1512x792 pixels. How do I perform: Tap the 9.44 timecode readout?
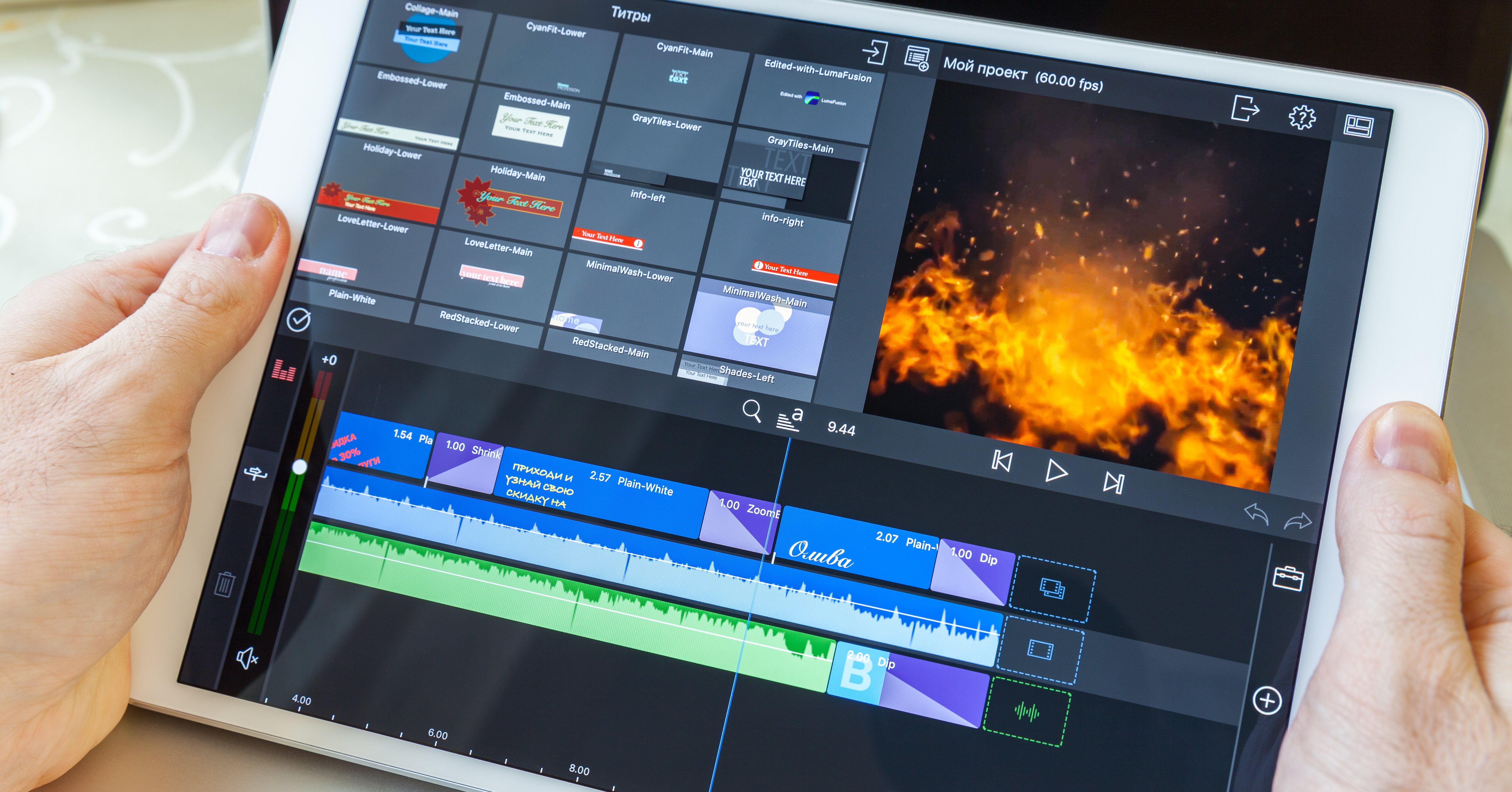pos(841,429)
